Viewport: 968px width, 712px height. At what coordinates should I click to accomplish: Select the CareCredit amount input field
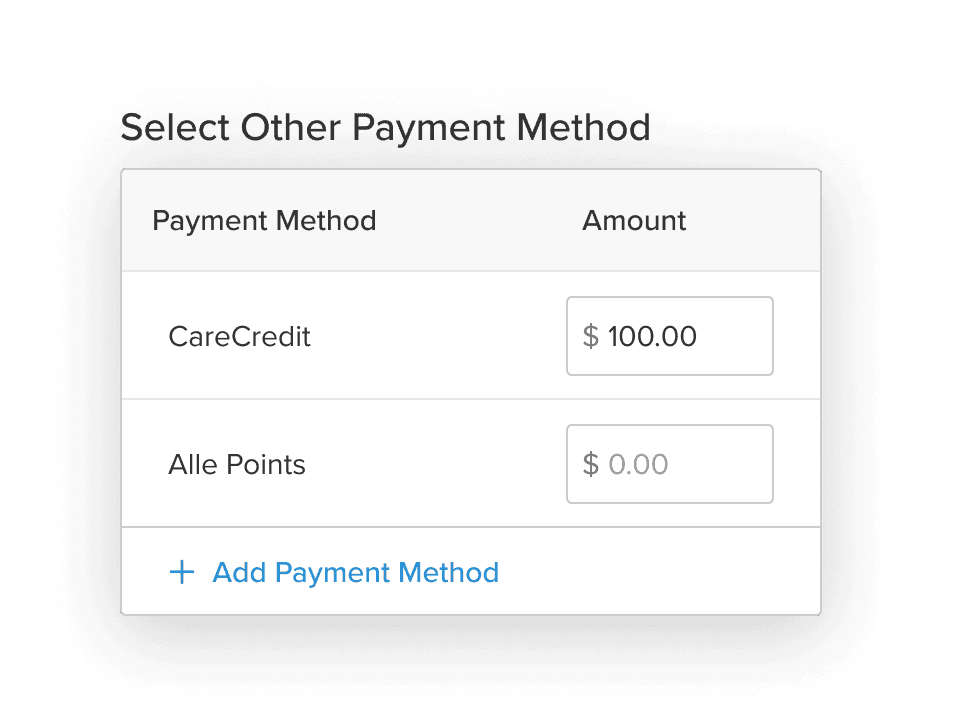pyautogui.click(x=669, y=336)
